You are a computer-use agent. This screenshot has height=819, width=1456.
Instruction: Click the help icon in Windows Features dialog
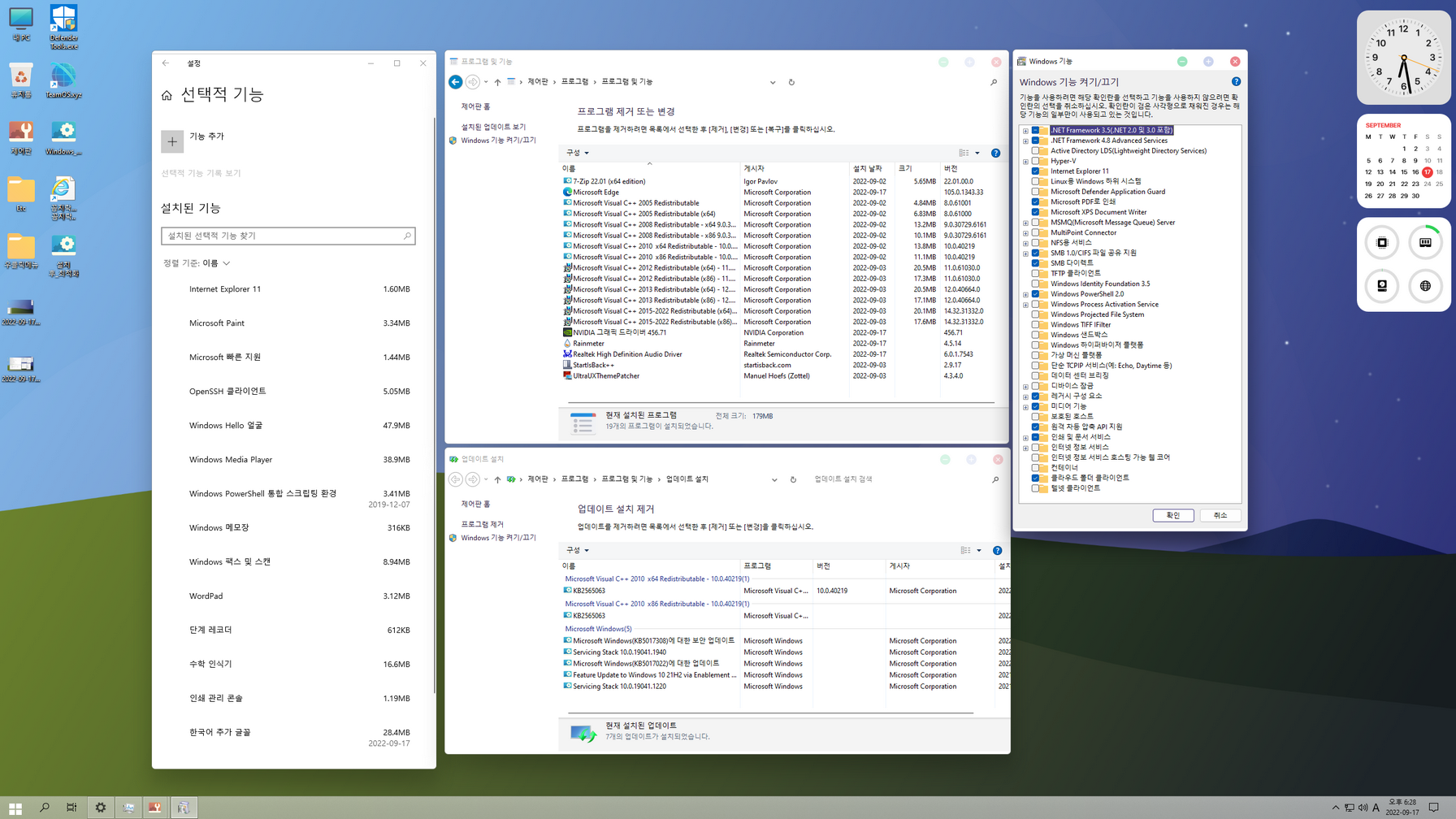1236,81
